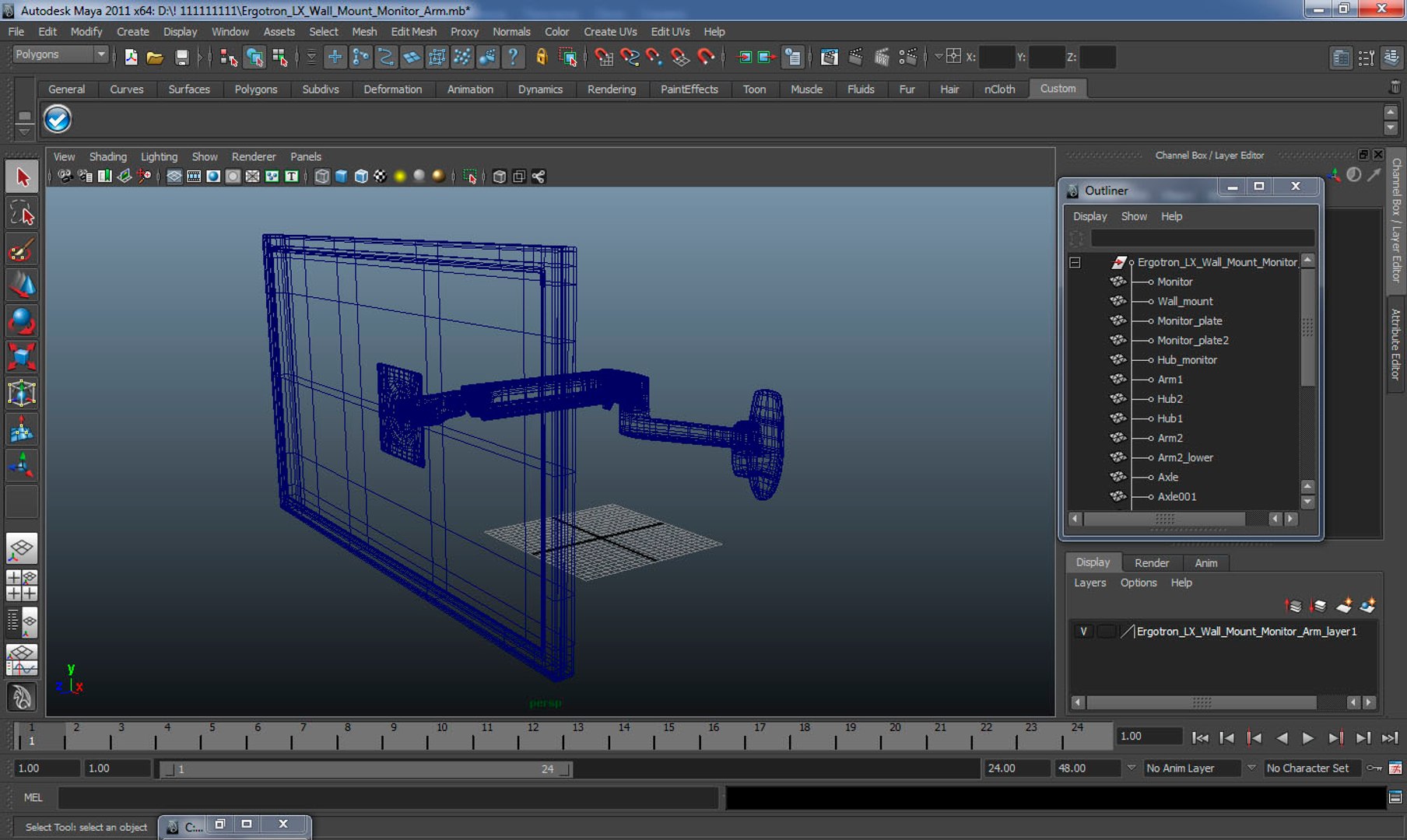Switch to the Polygons shelf tab

(x=255, y=89)
